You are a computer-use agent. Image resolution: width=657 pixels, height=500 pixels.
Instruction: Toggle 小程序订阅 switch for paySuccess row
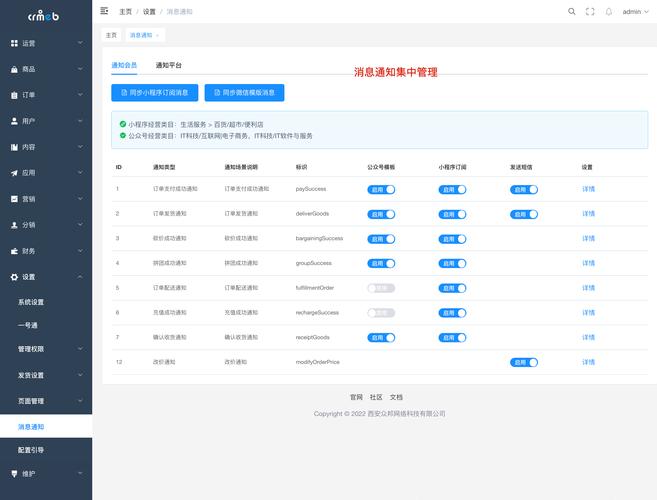tap(453, 189)
